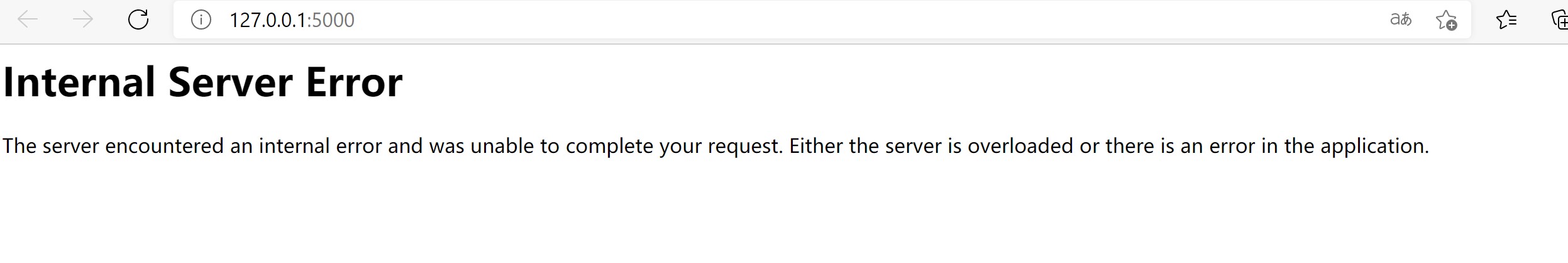Viewport: 1568px width, 263px height.
Task: Go forward using the forward arrow
Action: 83,20
